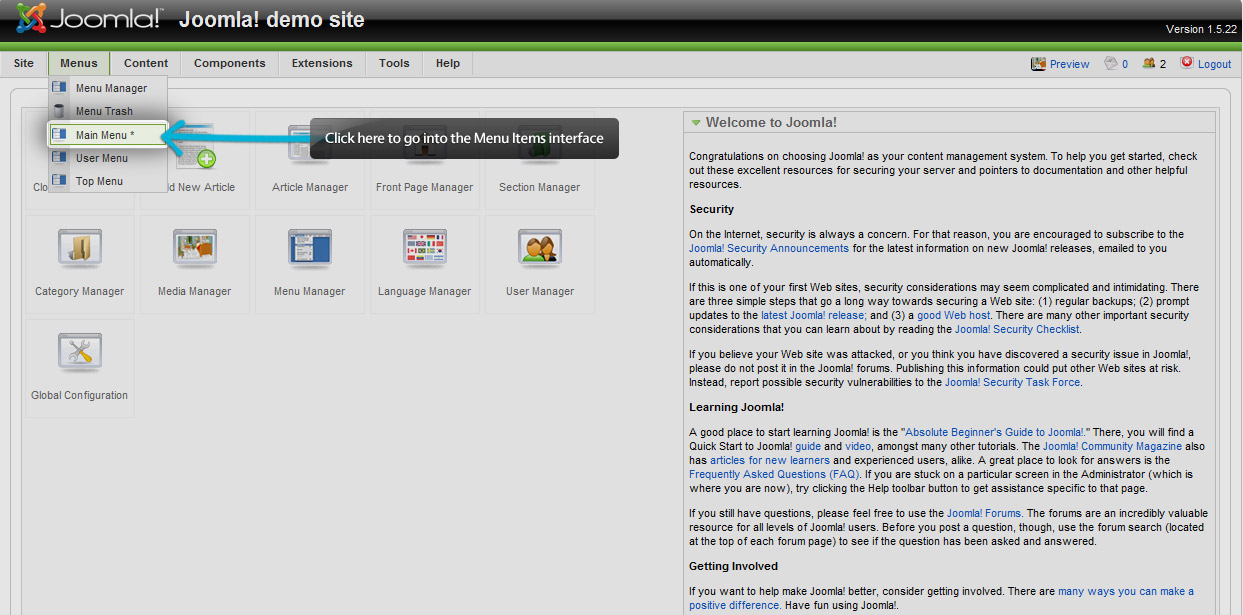Click the Learning Joomla! heading
The height and width of the screenshot is (615, 1243).
pyautogui.click(x=736, y=407)
